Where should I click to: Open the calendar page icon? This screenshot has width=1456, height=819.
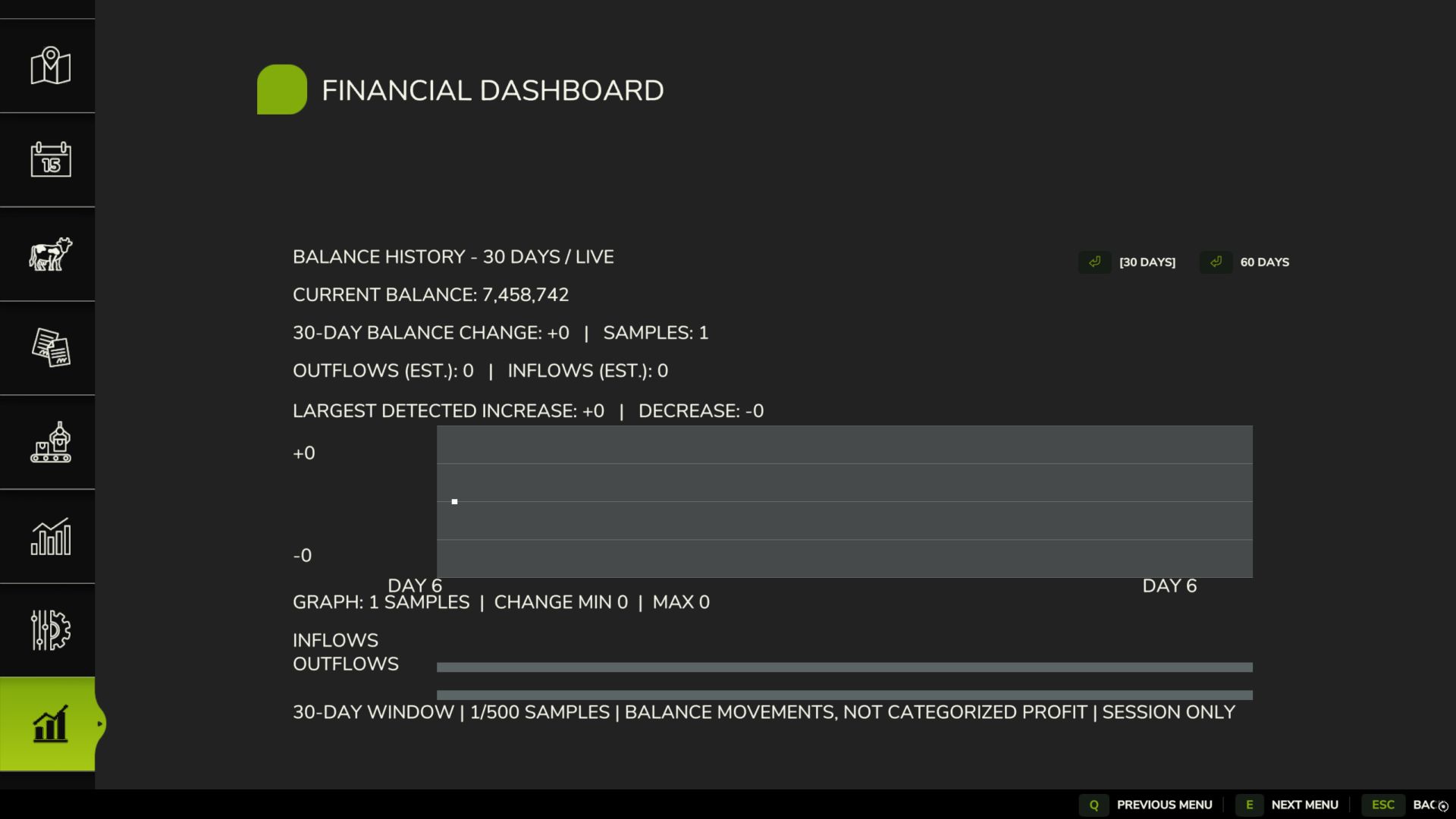coord(50,159)
